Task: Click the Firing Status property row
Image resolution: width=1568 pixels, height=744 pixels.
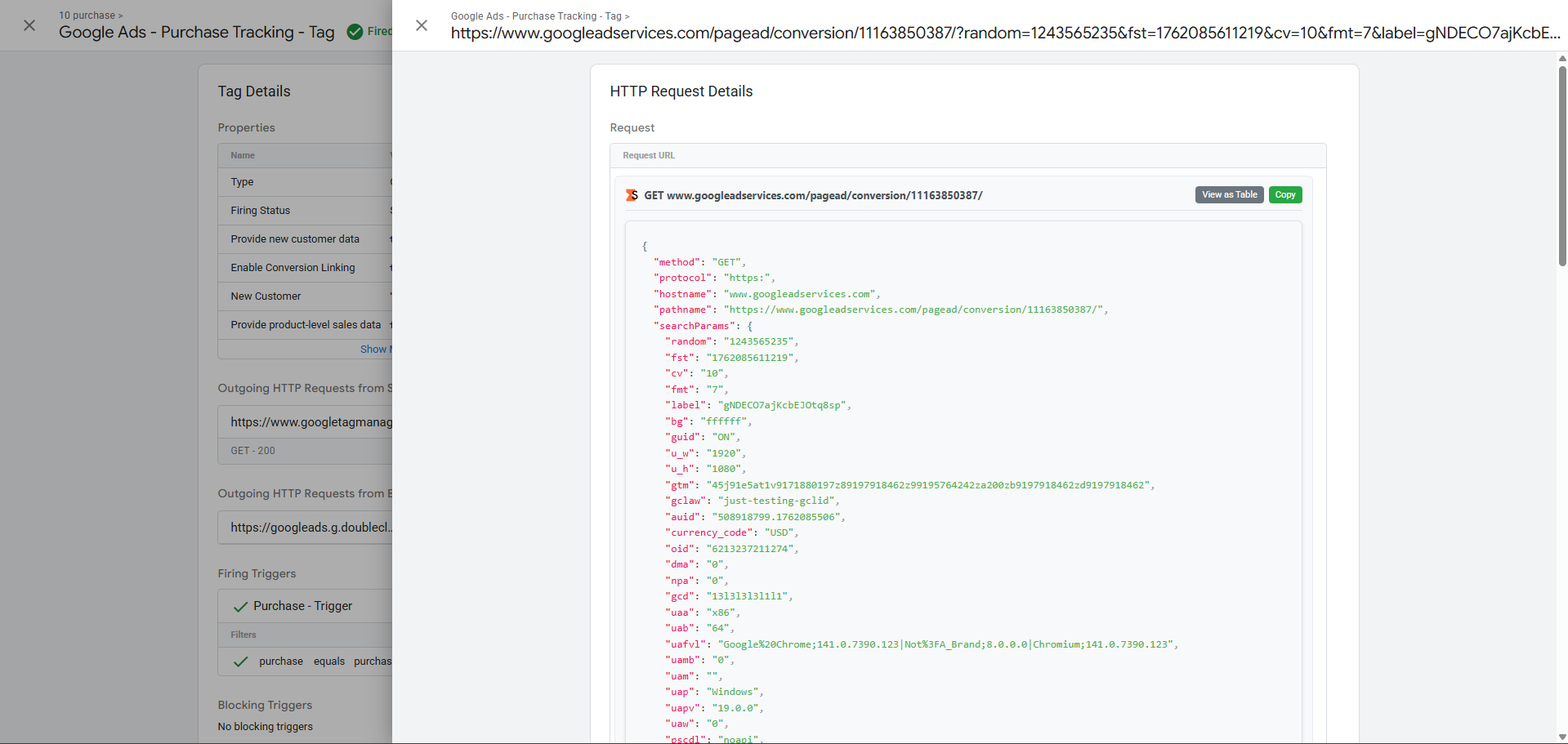Action: [x=260, y=211]
